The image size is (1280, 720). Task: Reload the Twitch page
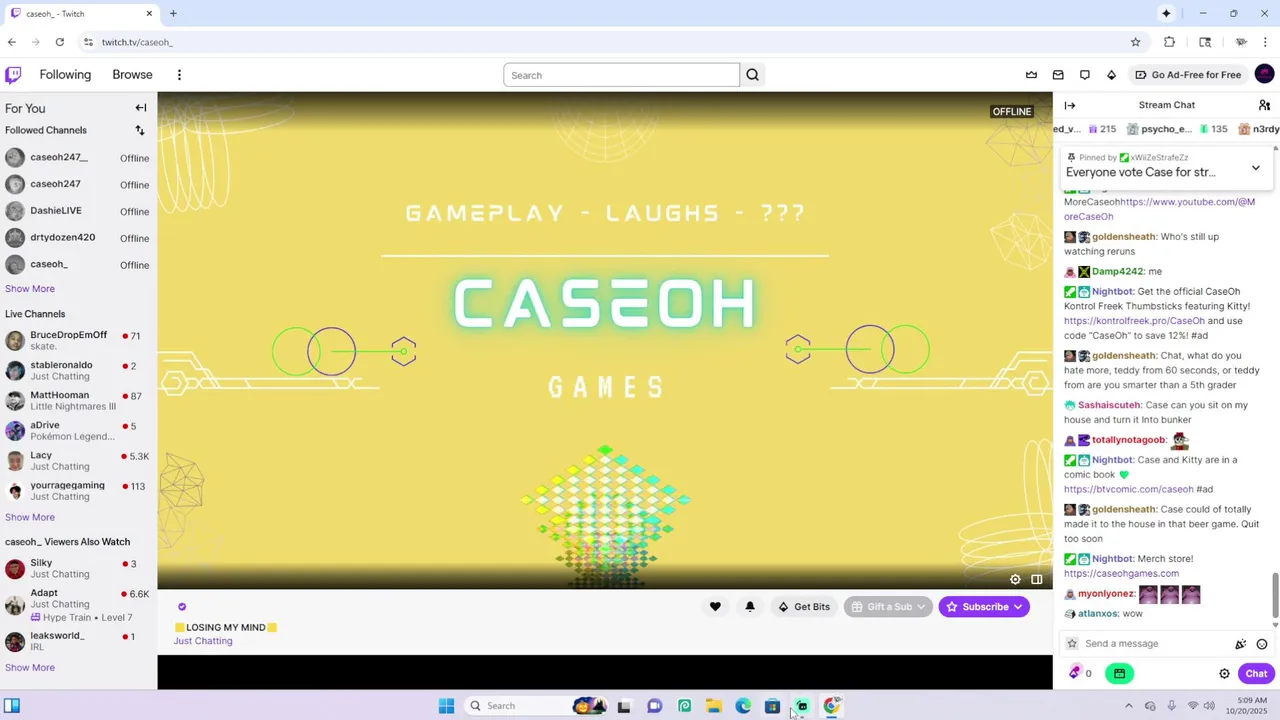(60, 42)
